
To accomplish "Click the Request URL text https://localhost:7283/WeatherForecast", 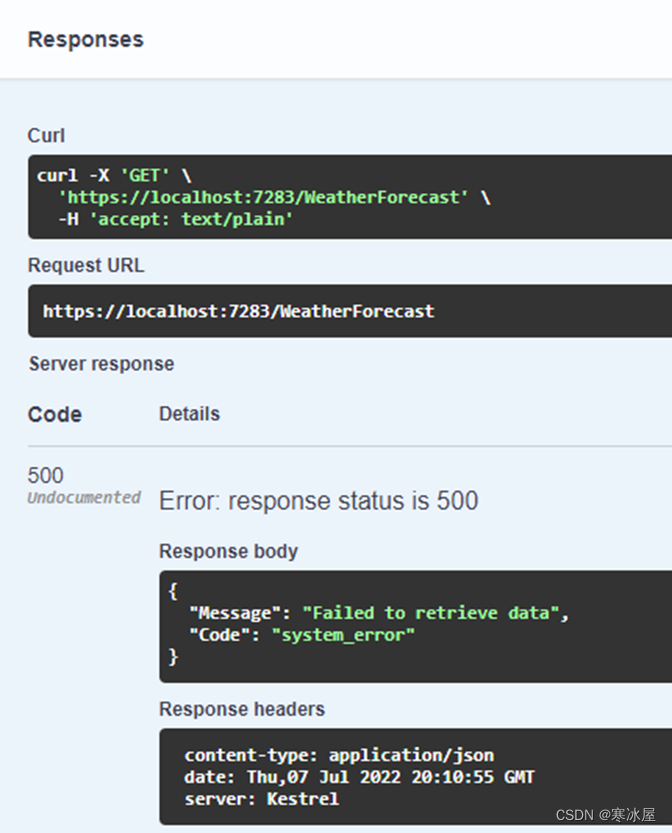I will pyautogui.click(x=239, y=311).
